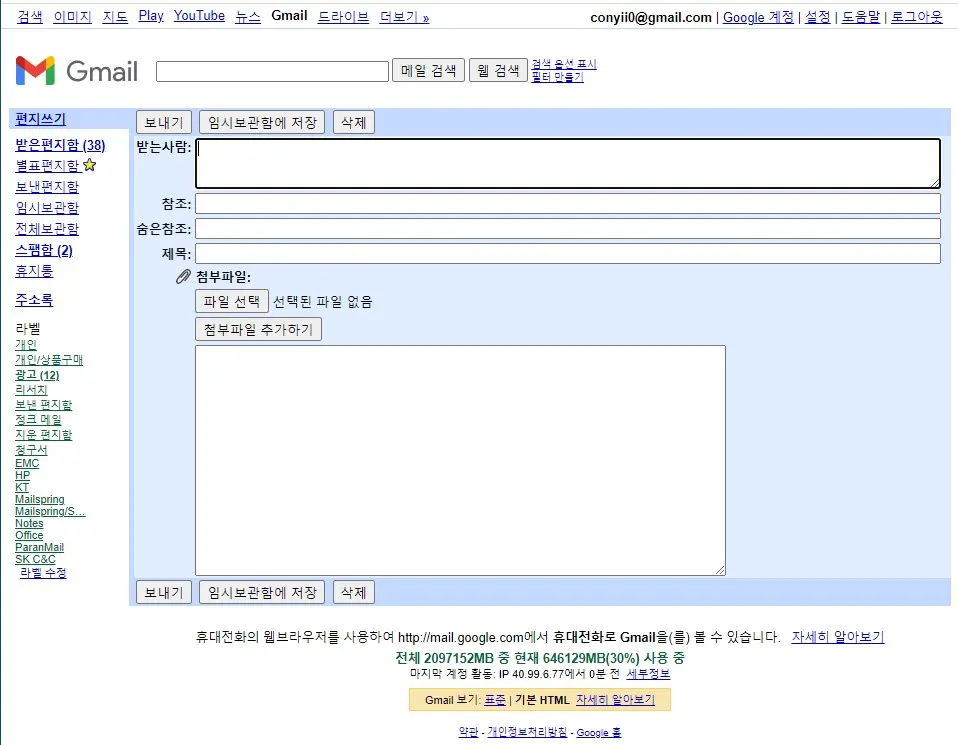The height and width of the screenshot is (745, 958).
Task: Select the 개인 label
Action: 26,345
